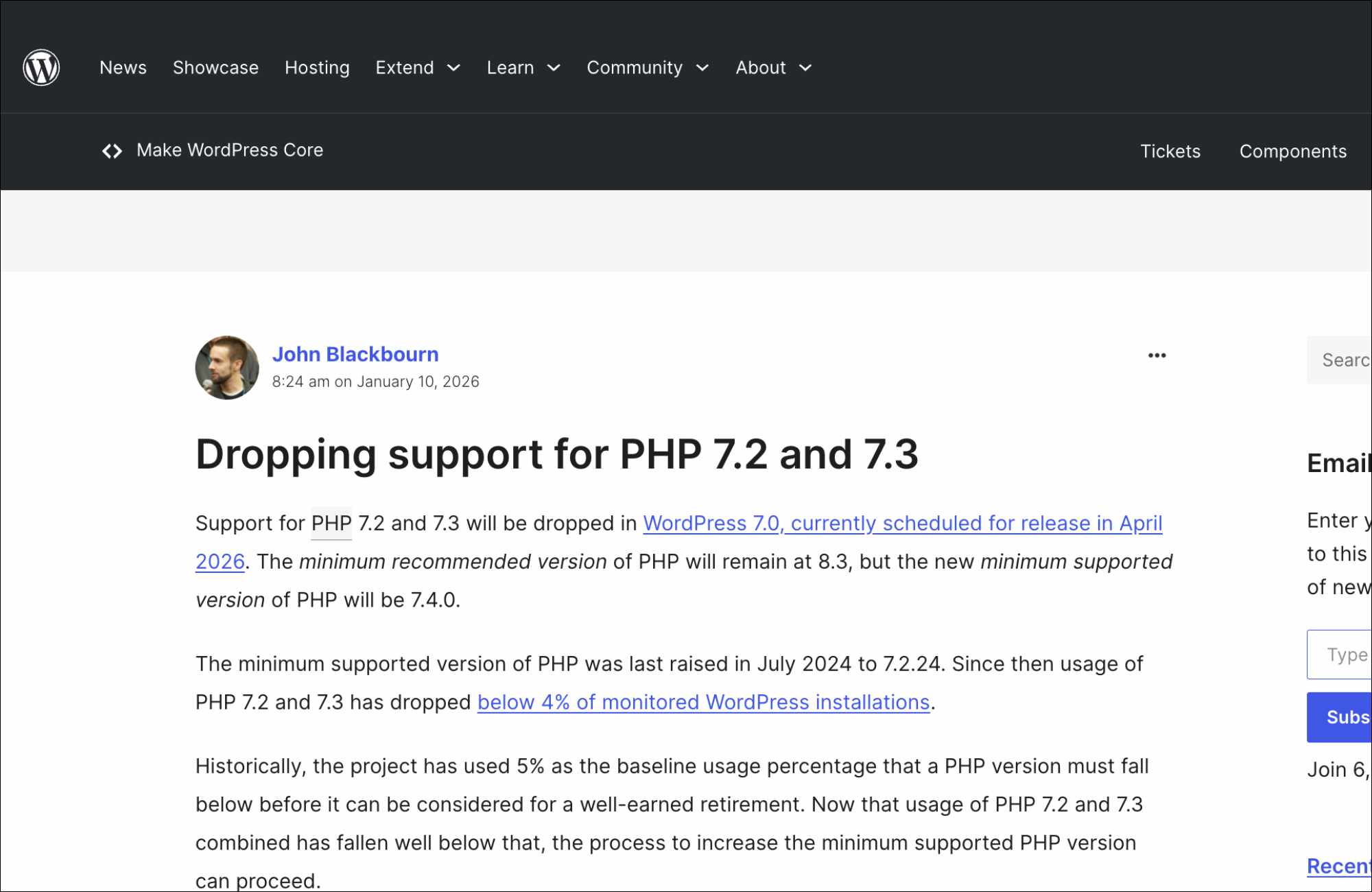The image size is (1372, 892).
Task: Click the Make WordPress Core site title
Action: (x=230, y=150)
